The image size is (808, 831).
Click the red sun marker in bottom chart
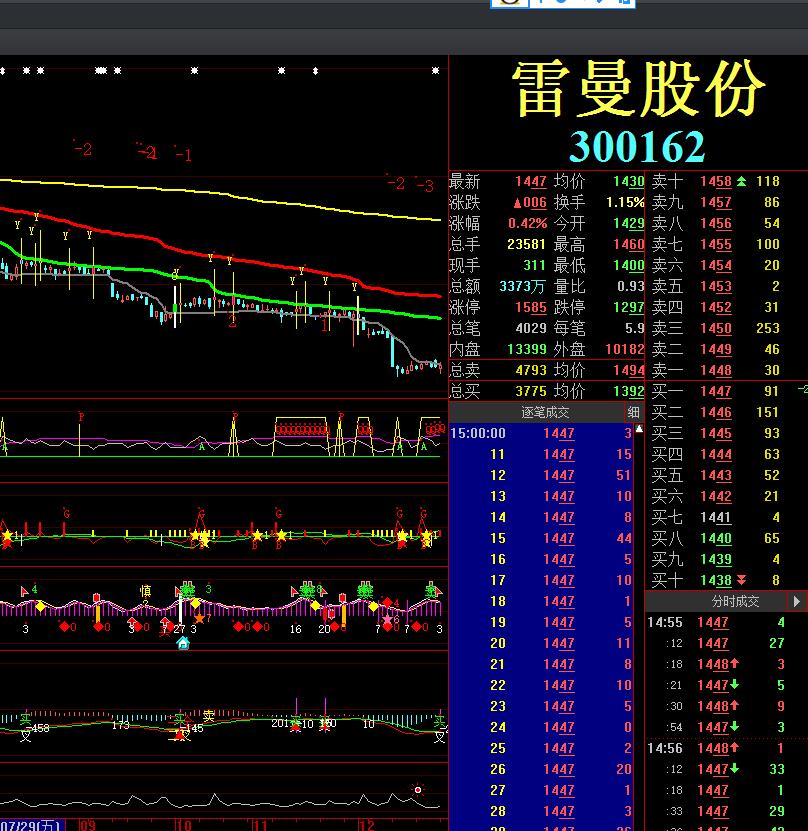(x=418, y=790)
